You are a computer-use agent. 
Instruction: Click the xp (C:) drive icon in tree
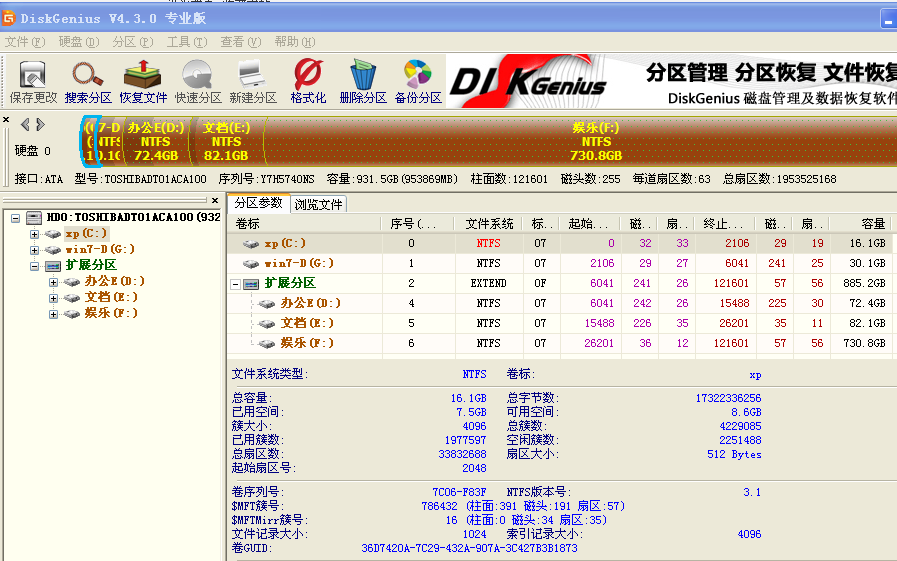tap(53, 234)
